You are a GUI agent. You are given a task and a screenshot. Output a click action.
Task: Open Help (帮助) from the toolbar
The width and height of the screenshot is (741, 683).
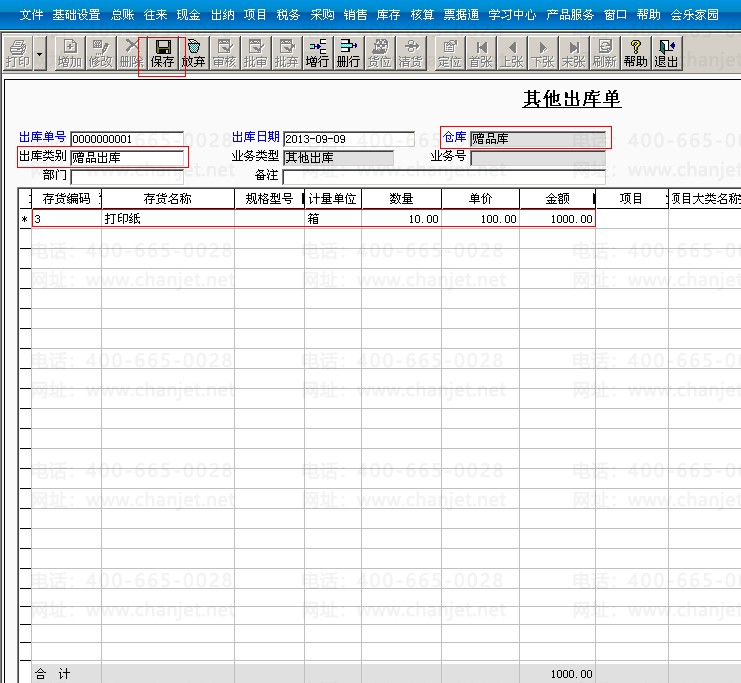pos(635,54)
